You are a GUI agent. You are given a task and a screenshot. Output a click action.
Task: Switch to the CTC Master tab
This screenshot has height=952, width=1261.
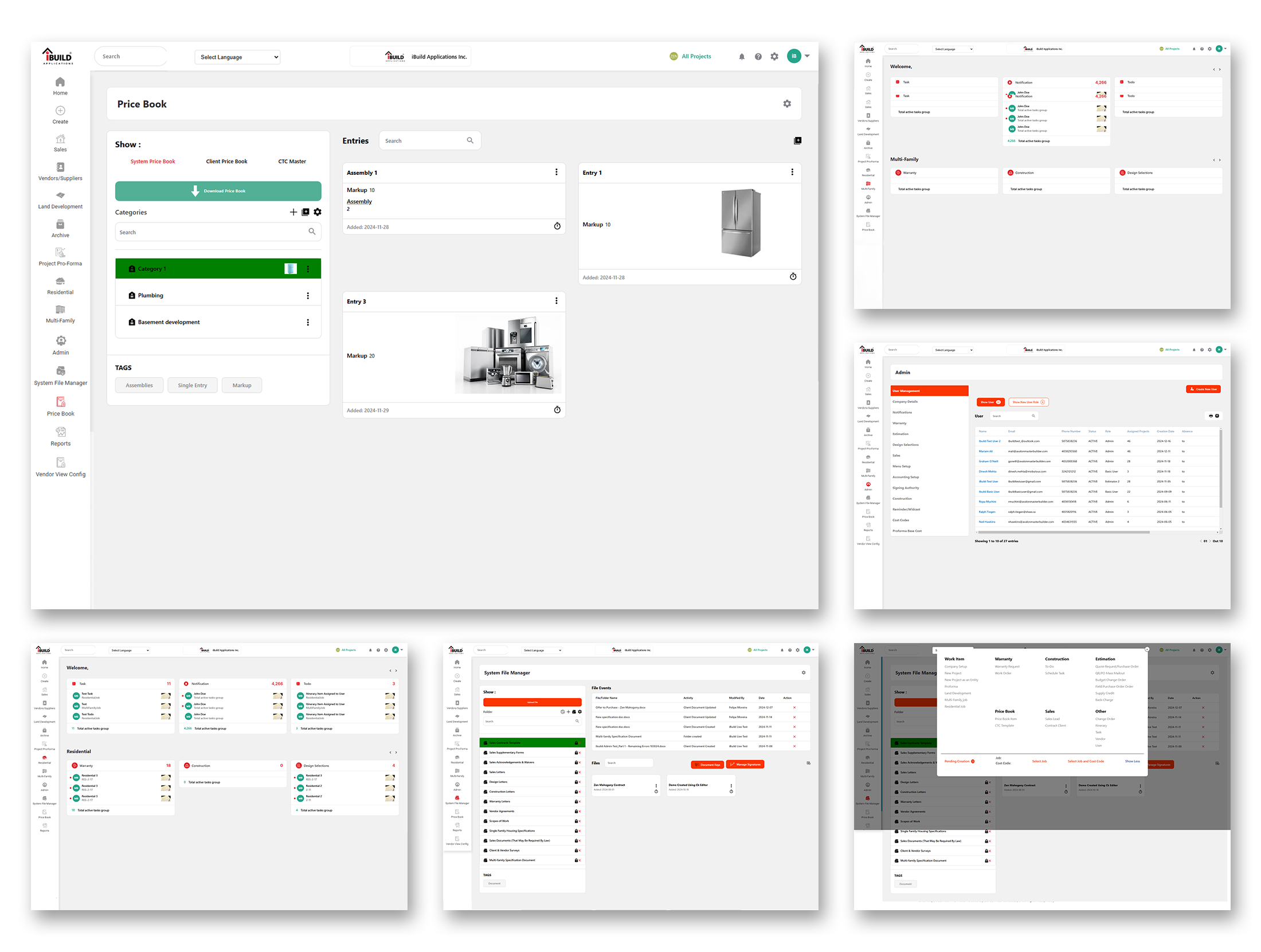click(x=292, y=162)
